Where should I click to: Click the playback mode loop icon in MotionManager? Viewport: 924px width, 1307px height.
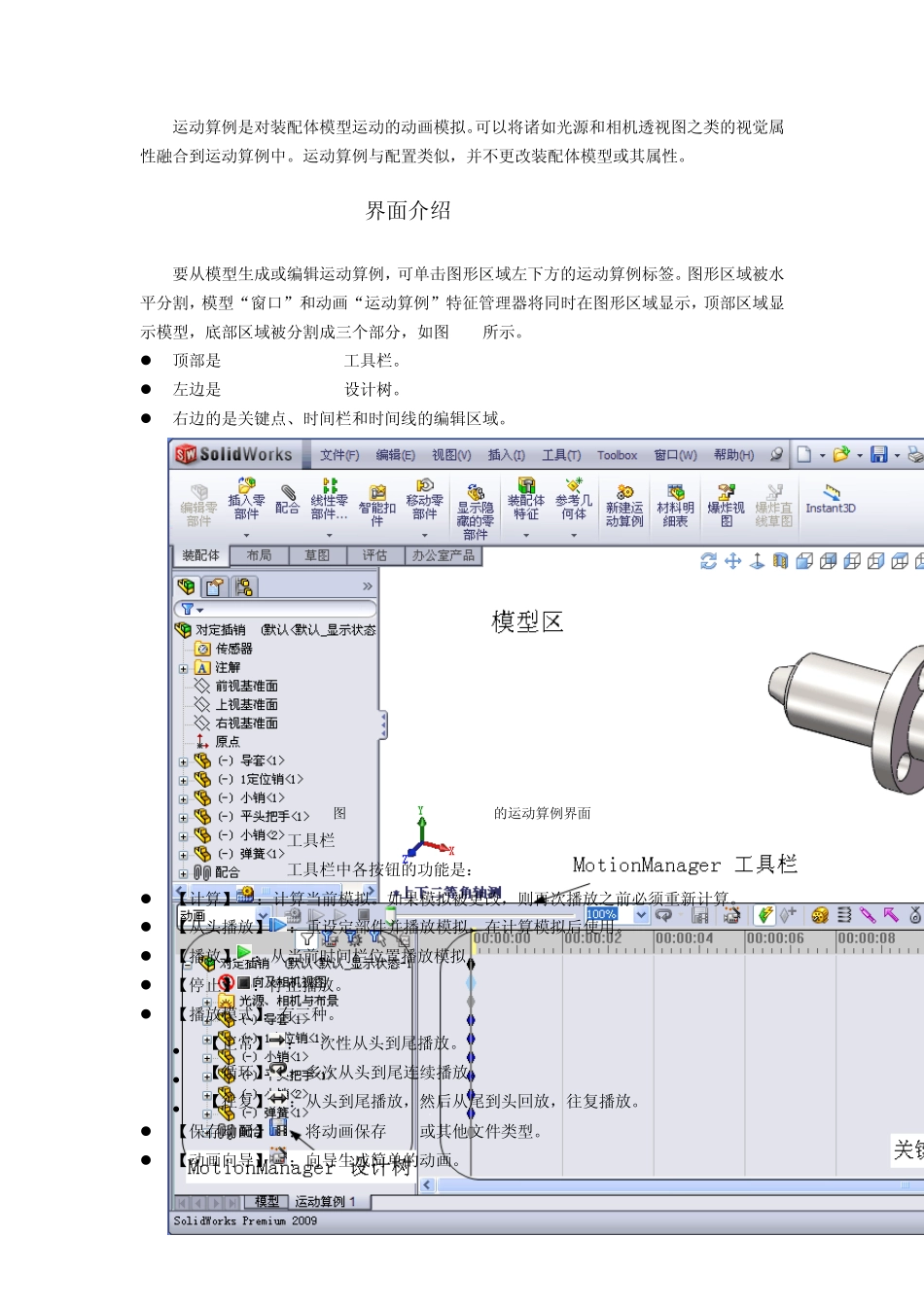(663, 915)
